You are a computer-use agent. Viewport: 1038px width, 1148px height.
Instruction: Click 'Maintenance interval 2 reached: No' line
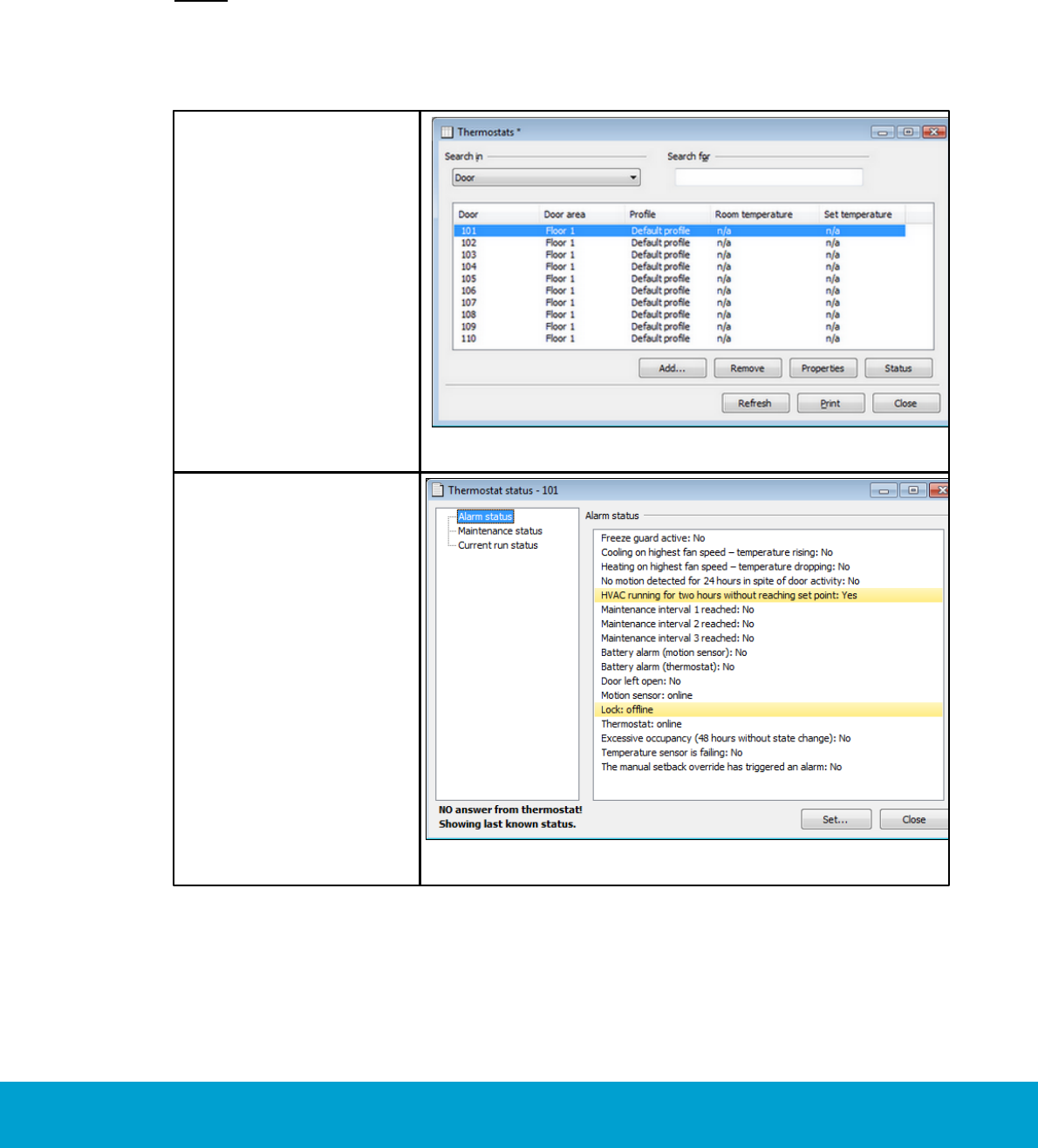point(677,624)
